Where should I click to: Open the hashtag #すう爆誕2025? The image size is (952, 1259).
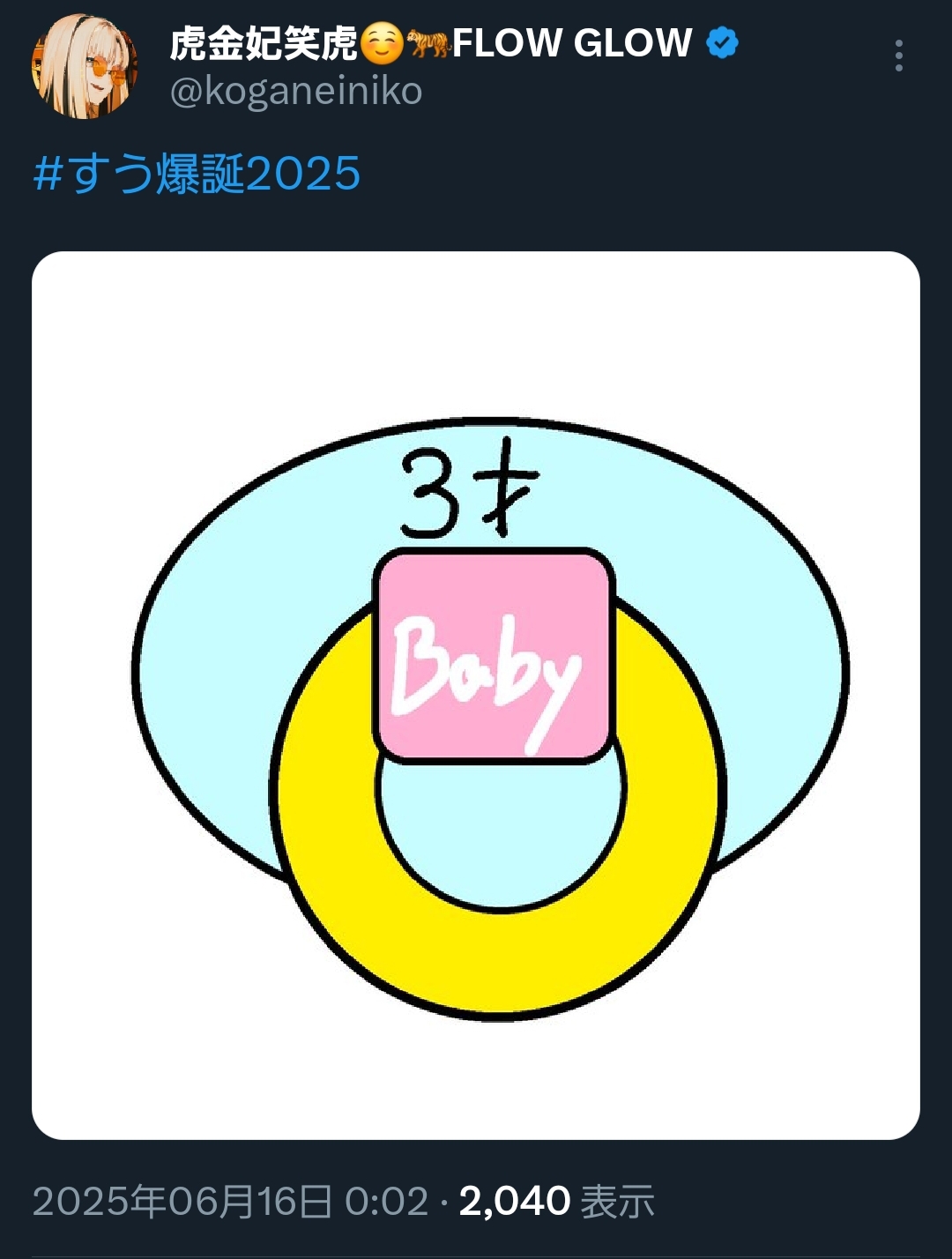click(x=197, y=174)
